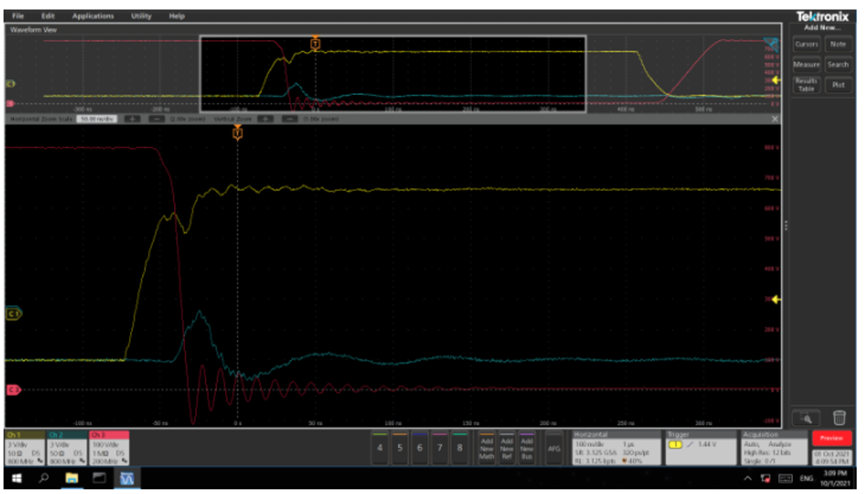Click the trash can delete icon
Image resolution: width=865 pixels, height=494 pixels.
(839, 418)
